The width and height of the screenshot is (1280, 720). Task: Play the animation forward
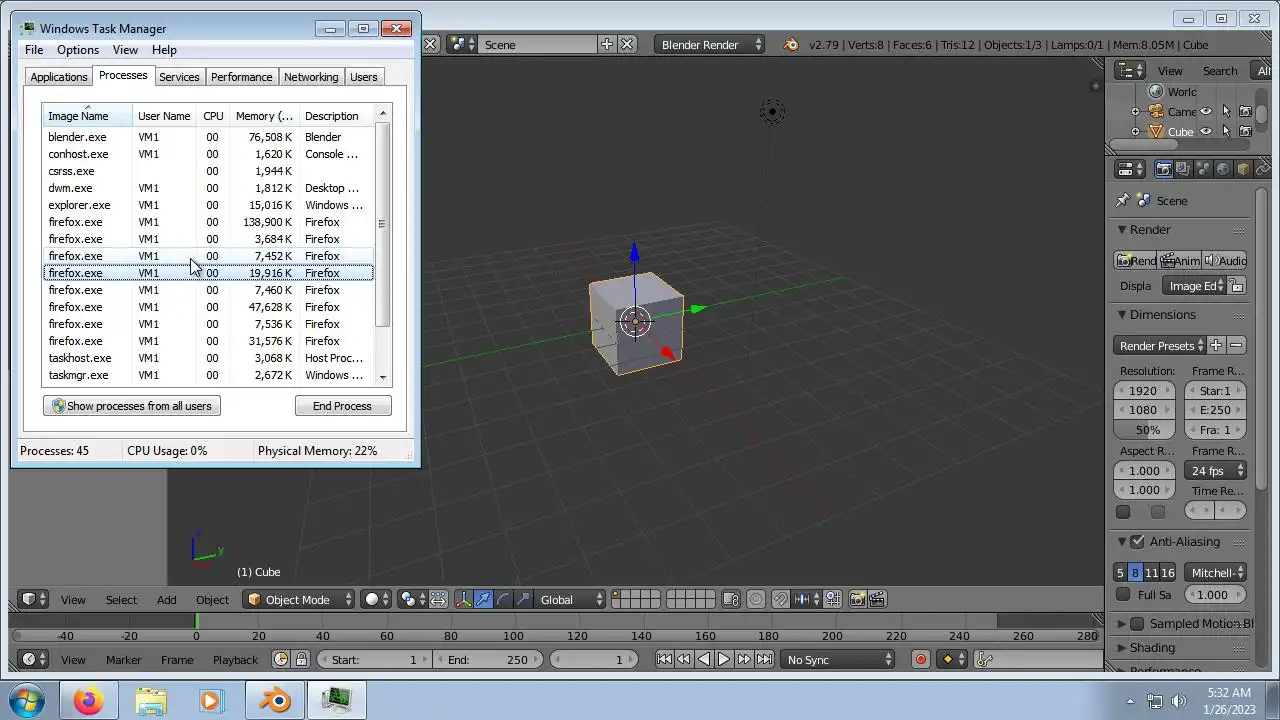[724, 659]
